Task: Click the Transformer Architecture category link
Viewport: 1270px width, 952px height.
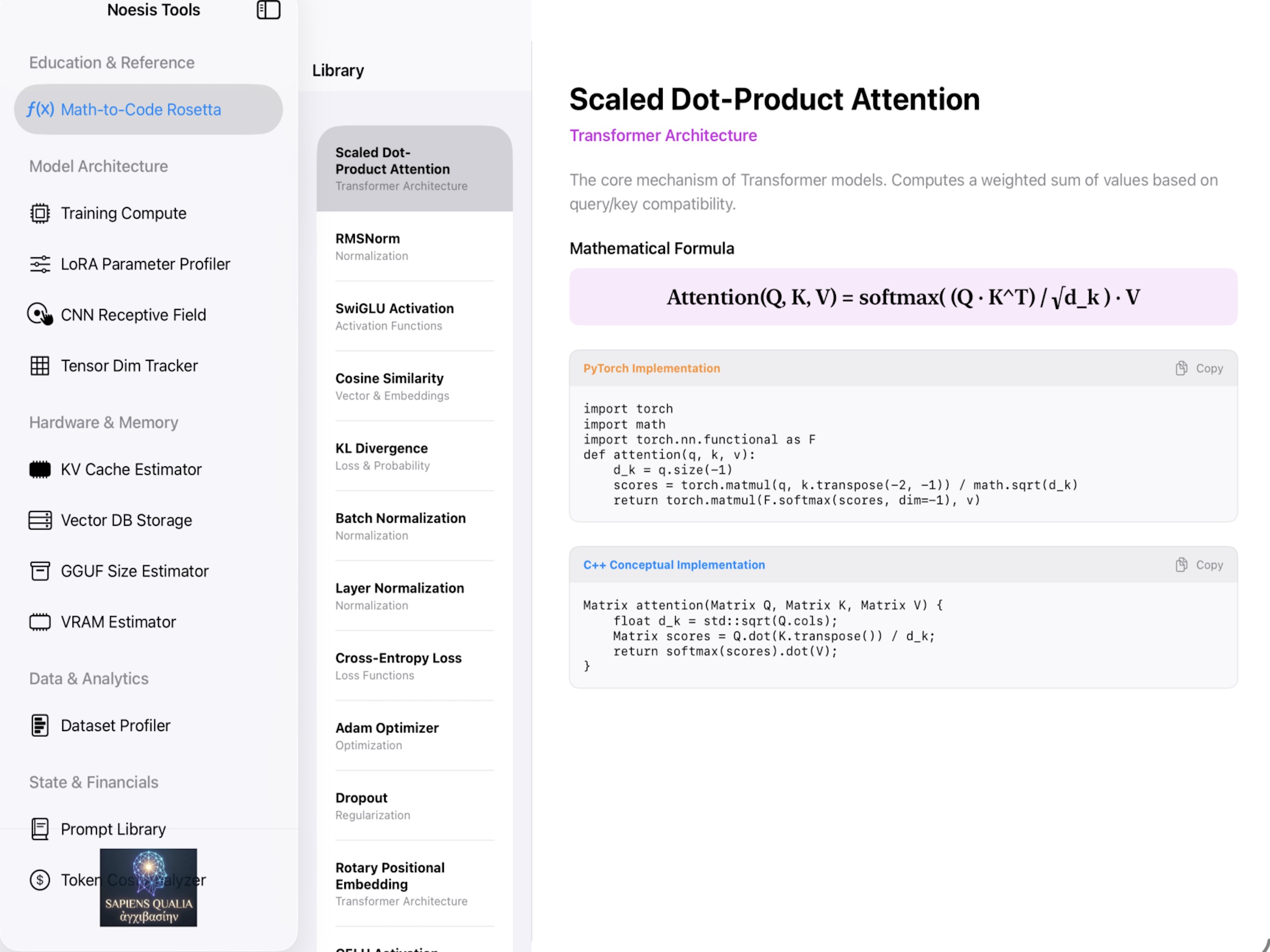Action: point(663,136)
